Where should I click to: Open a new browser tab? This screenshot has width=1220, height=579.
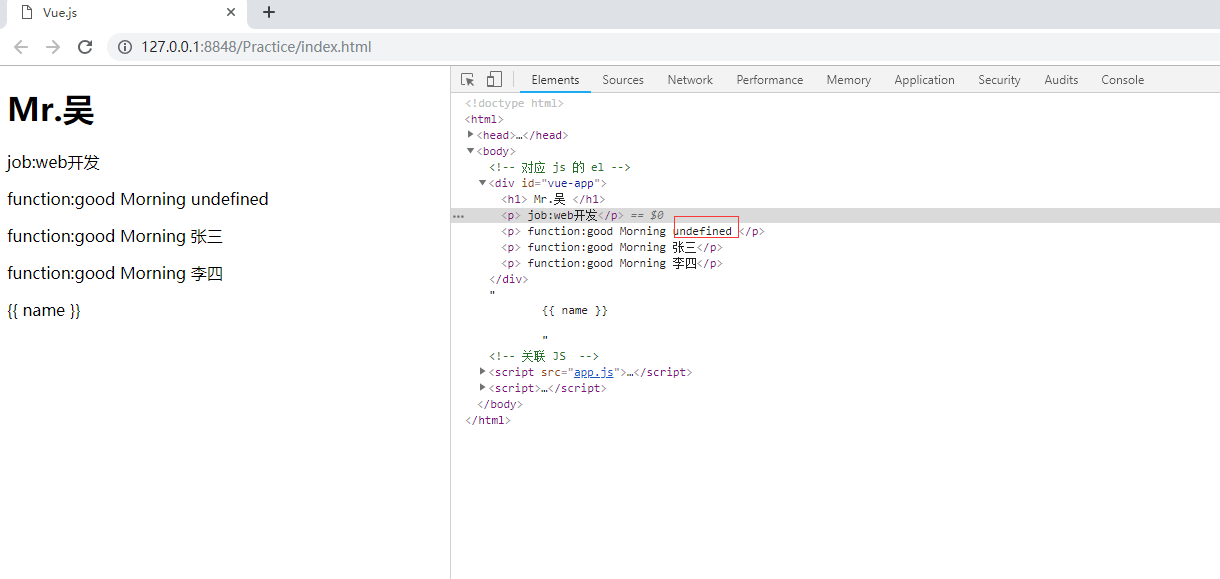[x=268, y=12]
